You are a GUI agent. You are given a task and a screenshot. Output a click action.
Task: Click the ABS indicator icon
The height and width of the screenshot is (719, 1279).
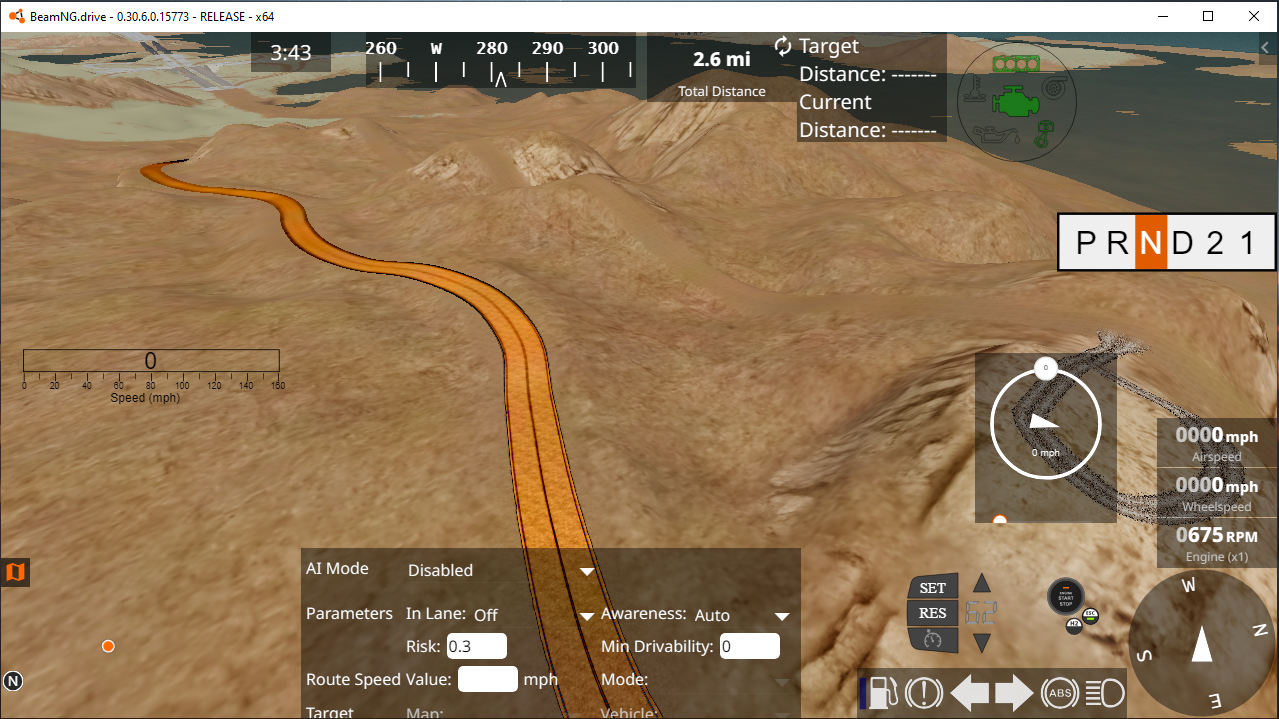tap(1059, 692)
